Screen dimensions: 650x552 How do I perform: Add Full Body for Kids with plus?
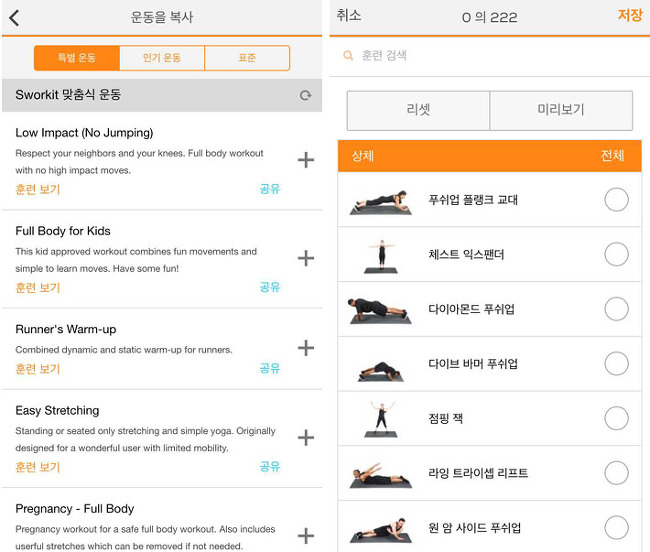click(306, 258)
